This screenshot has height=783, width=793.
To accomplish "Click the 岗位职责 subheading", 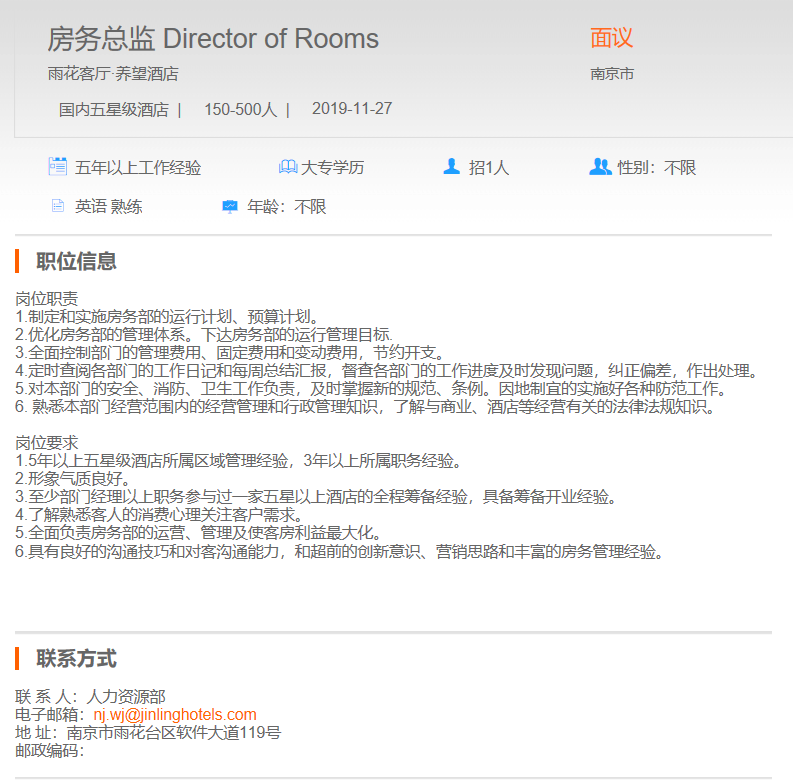I will click(x=47, y=299).
